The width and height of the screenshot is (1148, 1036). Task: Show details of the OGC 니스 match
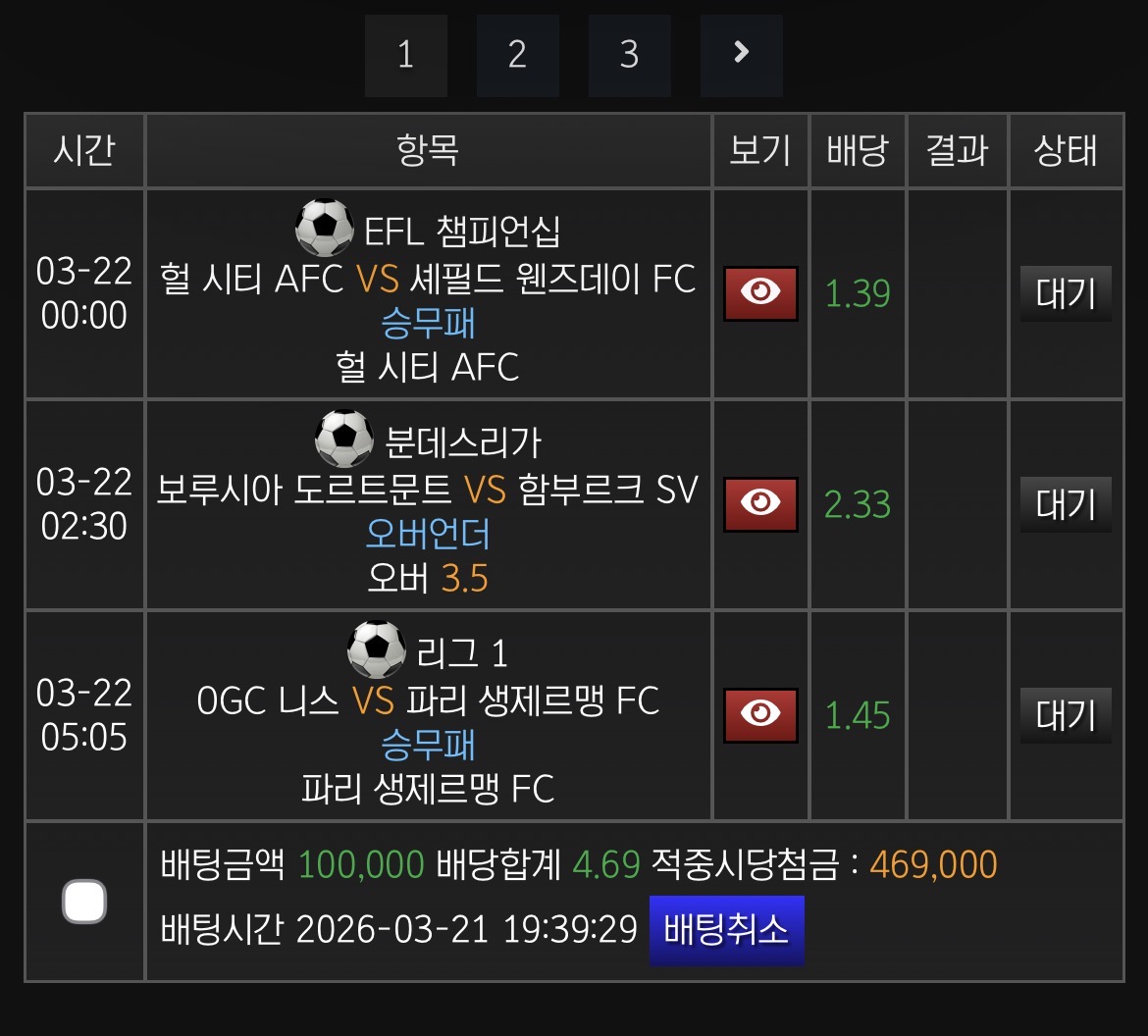pos(760,715)
